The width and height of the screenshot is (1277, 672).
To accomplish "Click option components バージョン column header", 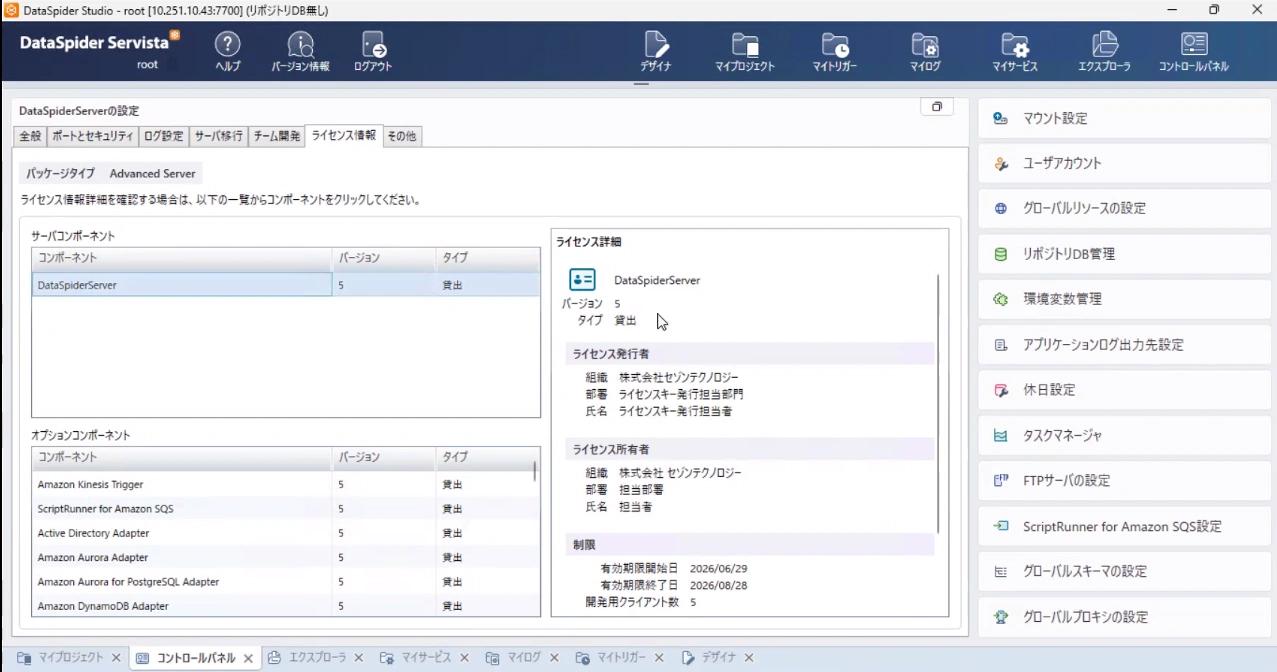I will pos(384,457).
